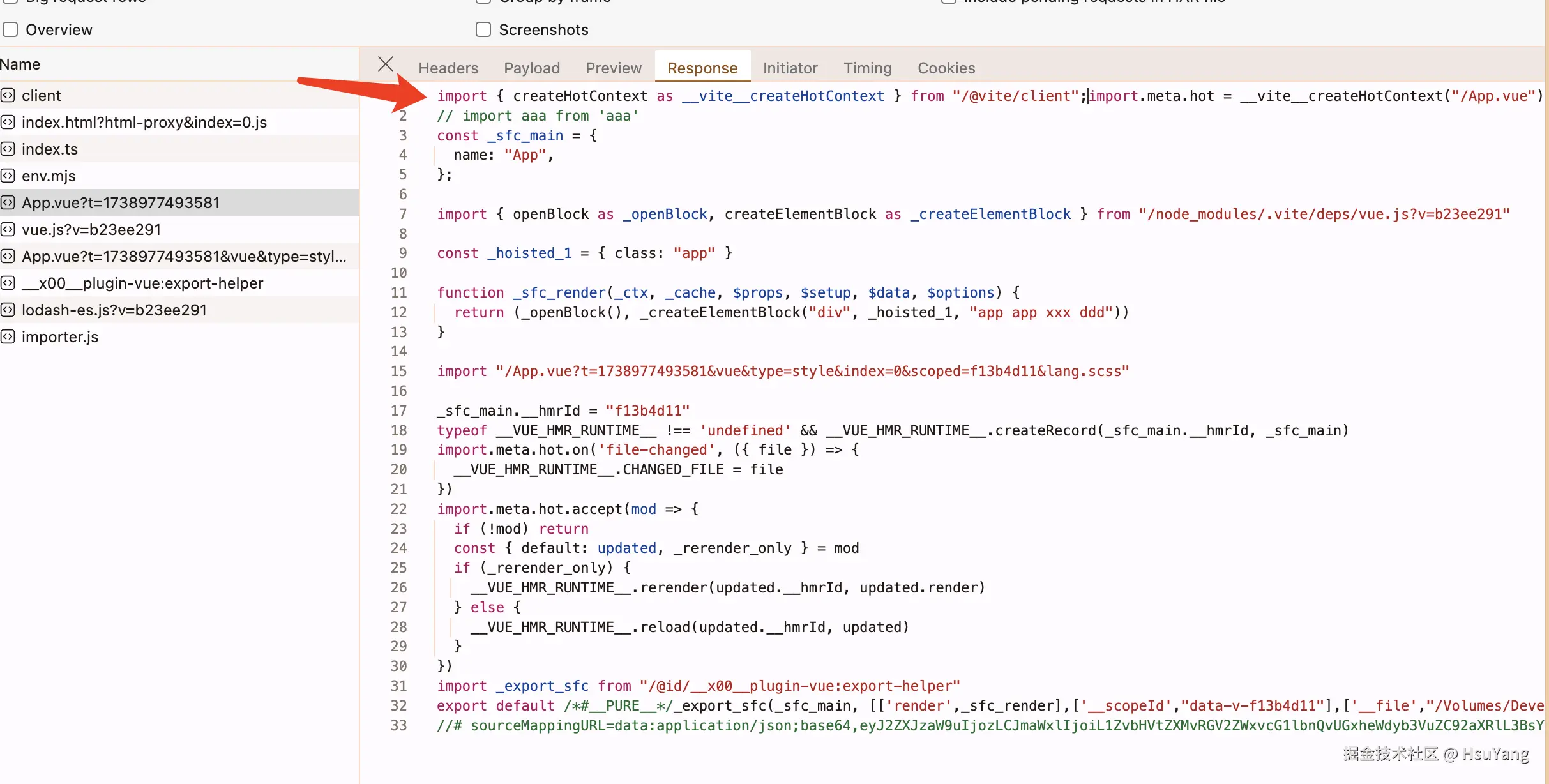This screenshot has width=1549, height=784.
Task: Select the App.vue style request row
Action: tap(184, 257)
